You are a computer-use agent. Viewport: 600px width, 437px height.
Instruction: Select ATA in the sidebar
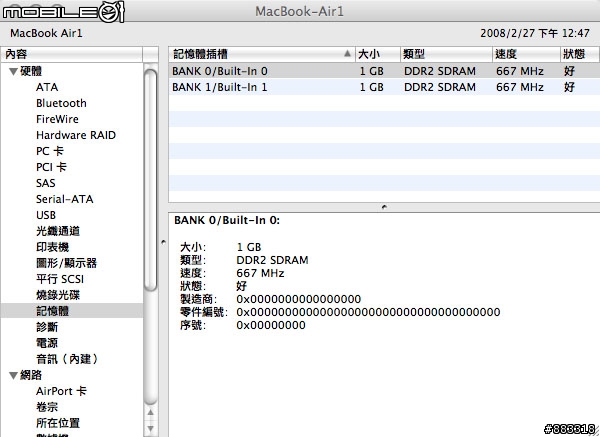point(47,87)
